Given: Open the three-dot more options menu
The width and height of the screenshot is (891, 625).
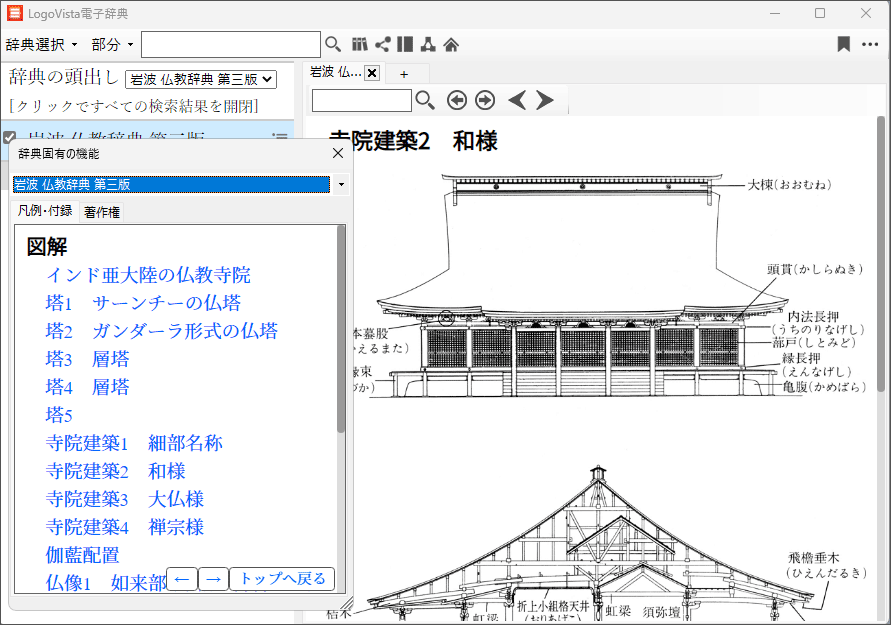Looking at the screenshot, I should [870, 44].
